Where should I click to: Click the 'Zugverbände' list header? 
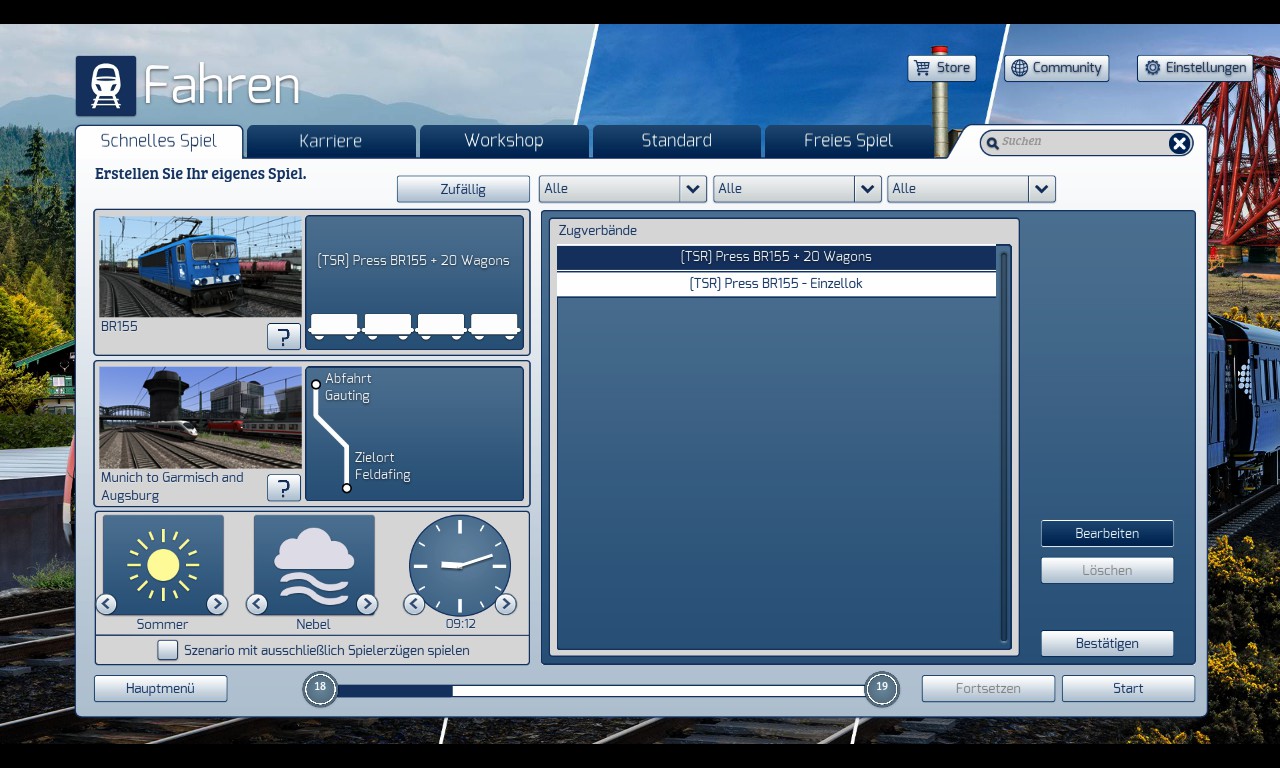click(x=597, y=231)
